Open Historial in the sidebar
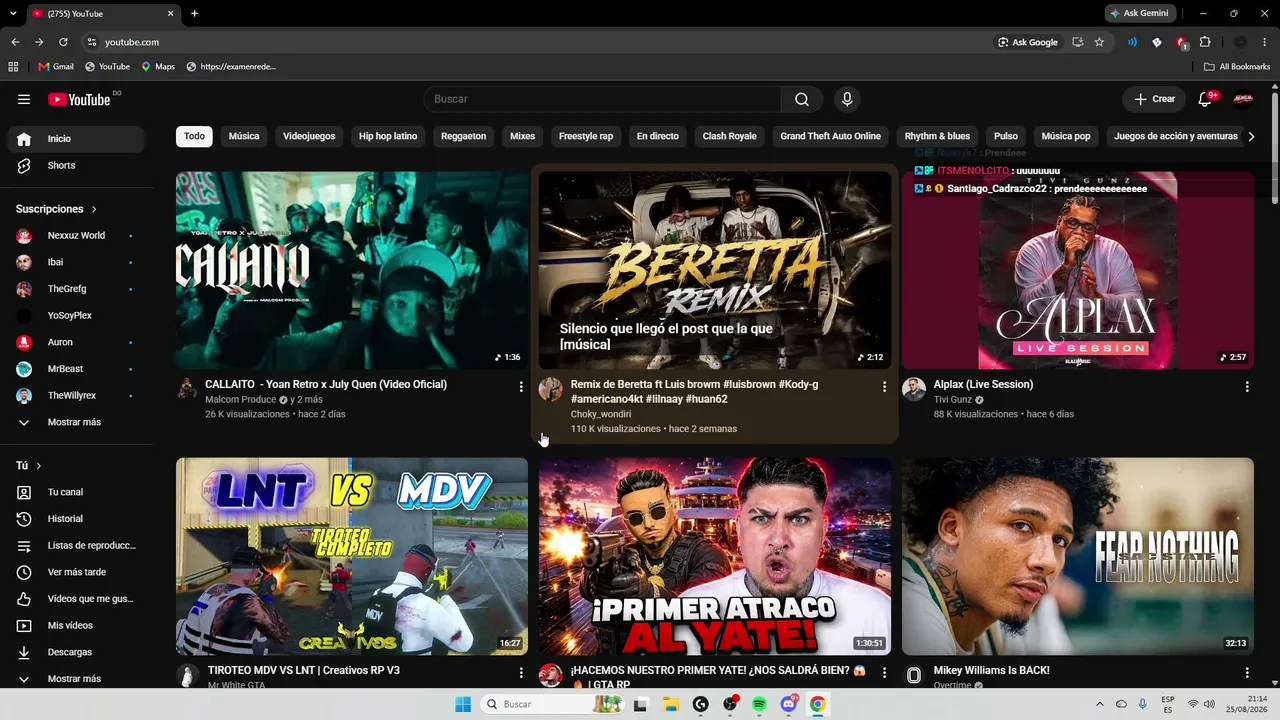 point(76,519)
